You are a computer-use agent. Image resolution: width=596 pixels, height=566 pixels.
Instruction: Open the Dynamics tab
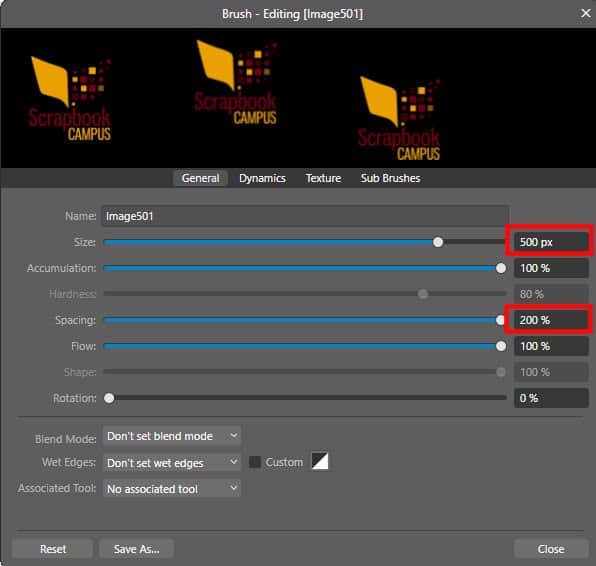click(262, 178)
